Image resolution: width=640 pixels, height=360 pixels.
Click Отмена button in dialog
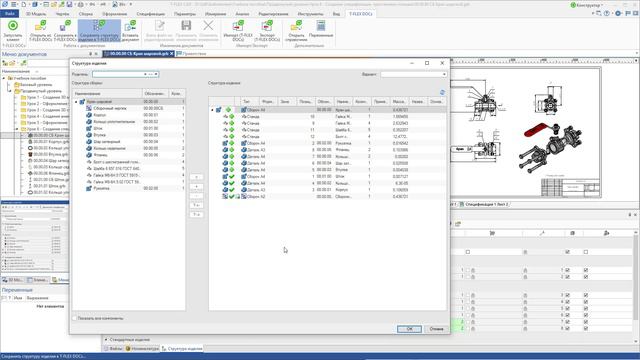coord(436,329)
